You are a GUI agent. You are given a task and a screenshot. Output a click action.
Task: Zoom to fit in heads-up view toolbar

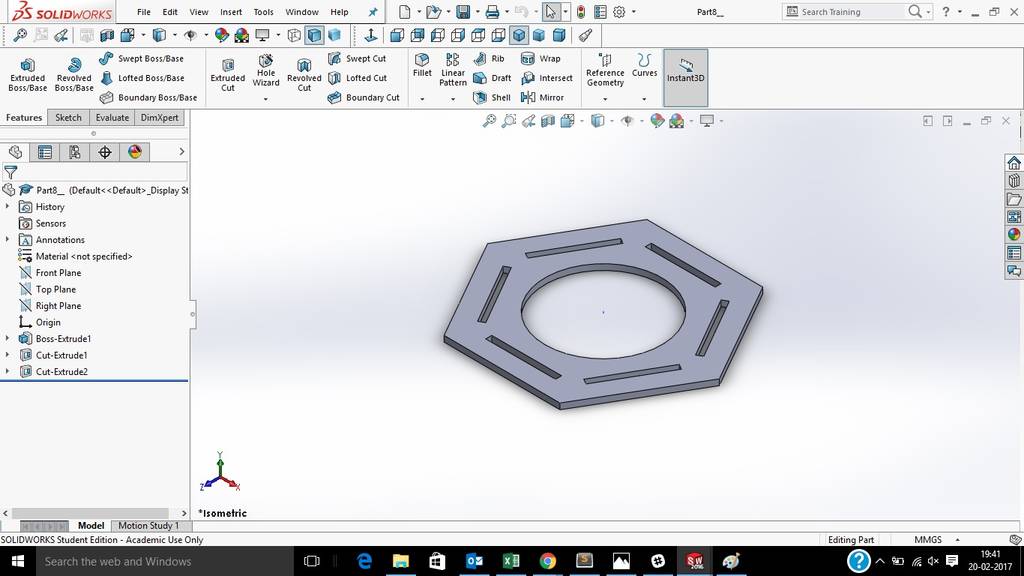click(x=489, y=121)
